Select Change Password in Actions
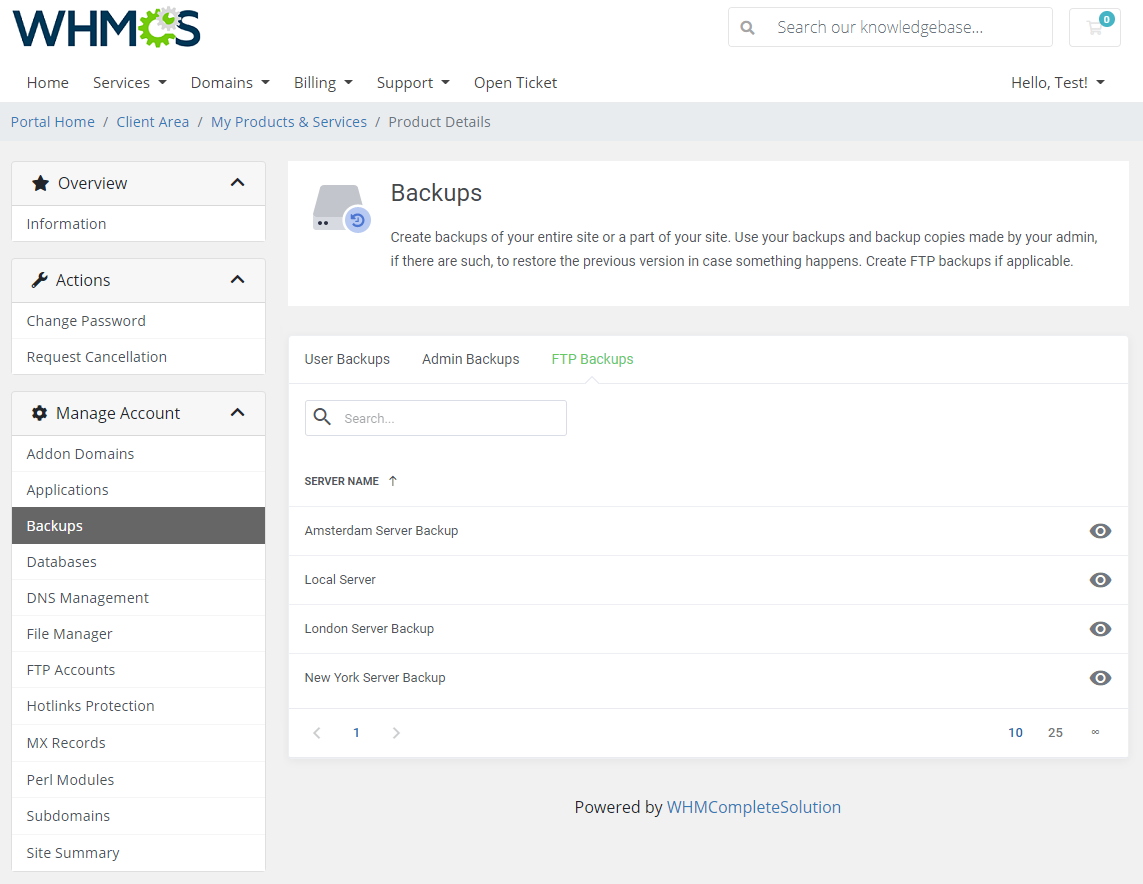The height and width of the screenshot is (884, 1143). pyautogui.click(x=84, y=320)
